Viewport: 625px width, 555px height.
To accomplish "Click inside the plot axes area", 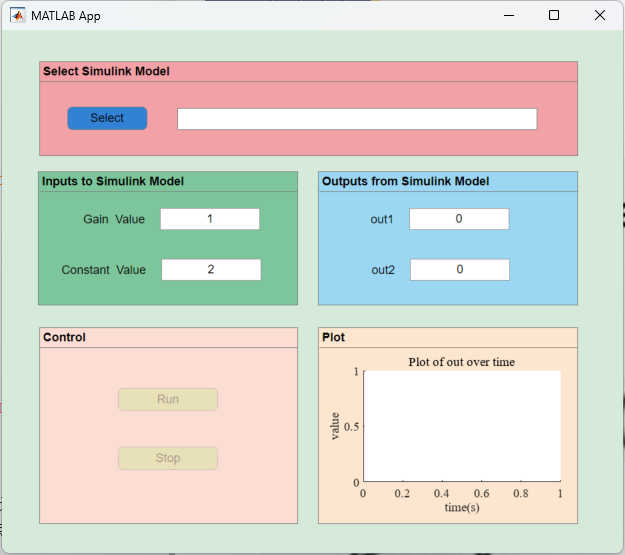I will [x=462, y=426].
